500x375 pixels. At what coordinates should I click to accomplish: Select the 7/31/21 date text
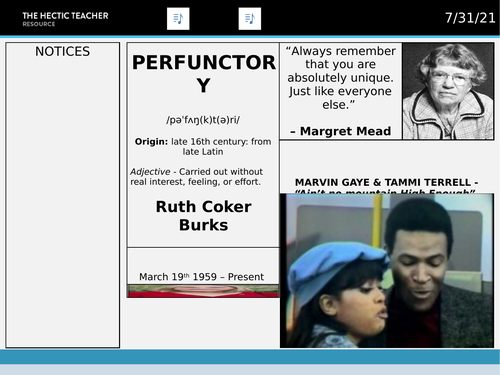pyautogui.click(x=470, y=18)
